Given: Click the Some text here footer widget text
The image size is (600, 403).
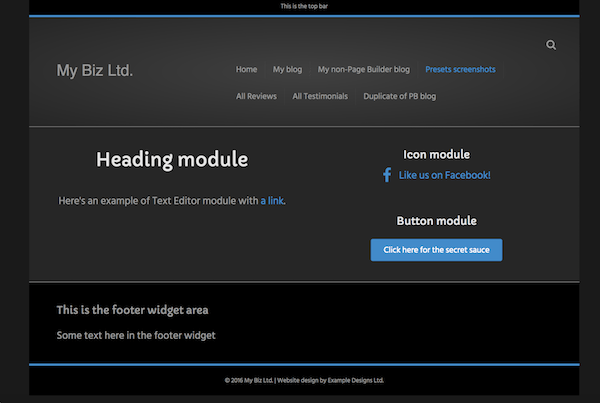Looking at the screenshot, I should pyautogui.click(x=135, y=335).
